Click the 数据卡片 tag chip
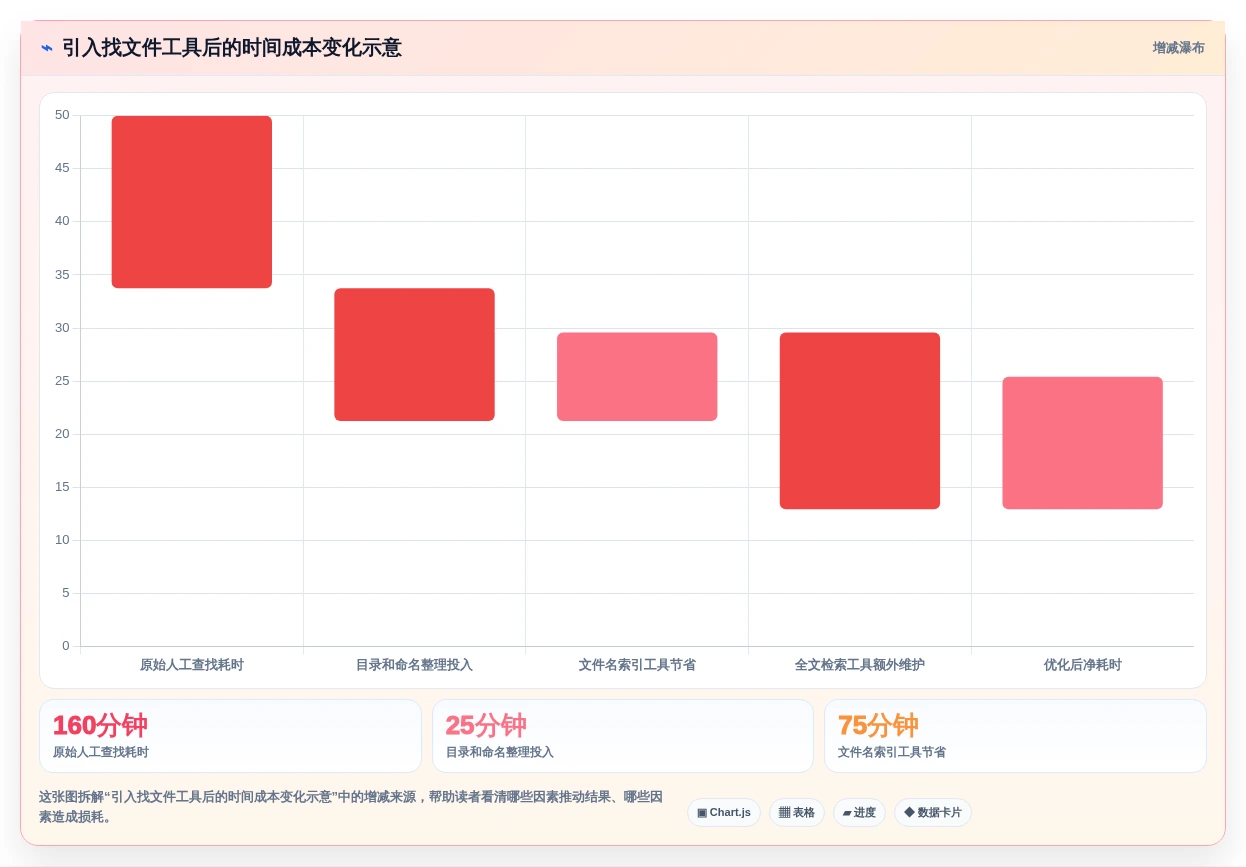The height and width of the screenshot is (867, 1246). point(933,812)
